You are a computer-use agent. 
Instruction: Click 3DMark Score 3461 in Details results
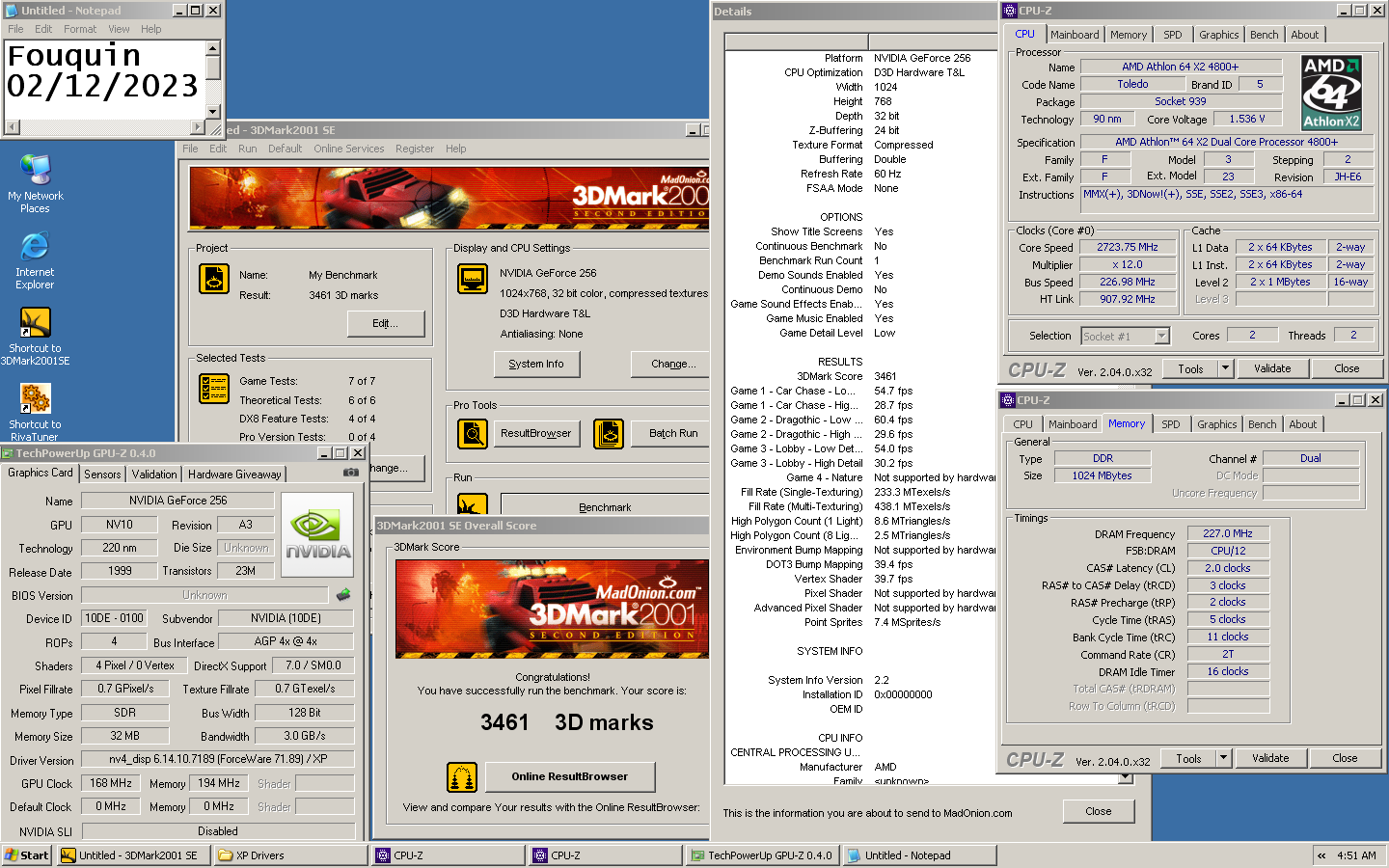tap(885, 376)
